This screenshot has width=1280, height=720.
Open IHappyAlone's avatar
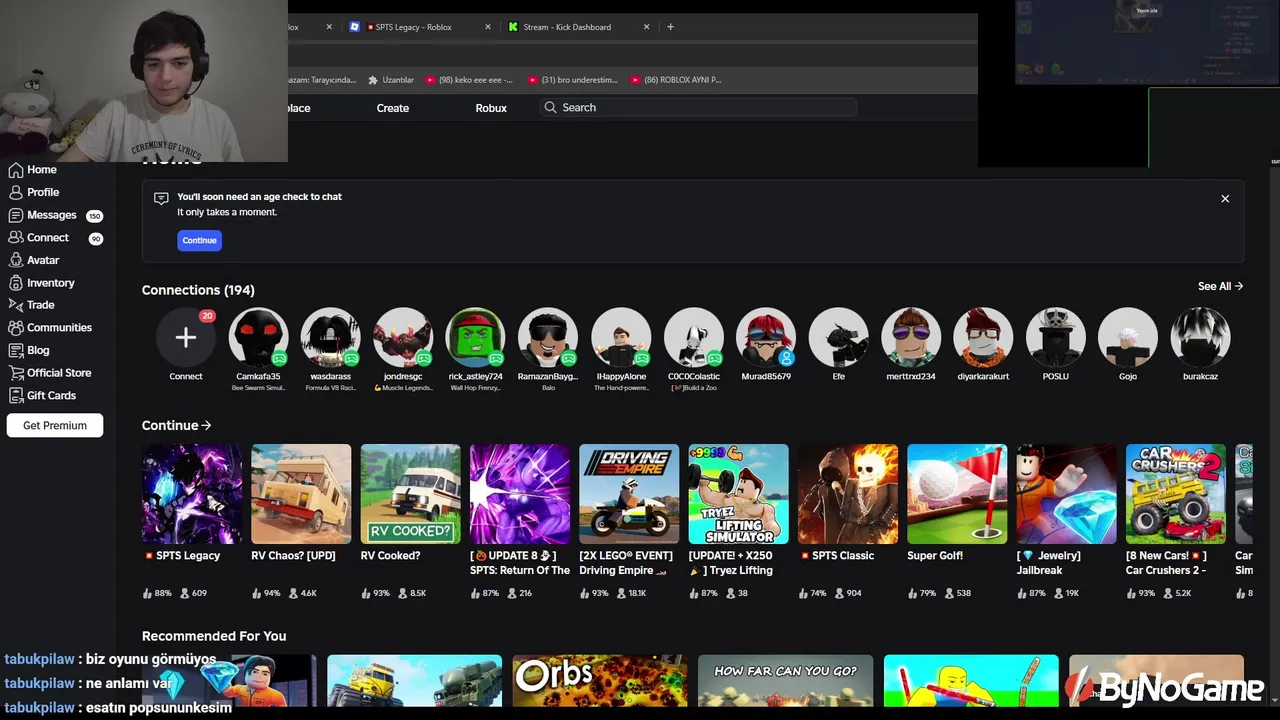click(621, 338)
